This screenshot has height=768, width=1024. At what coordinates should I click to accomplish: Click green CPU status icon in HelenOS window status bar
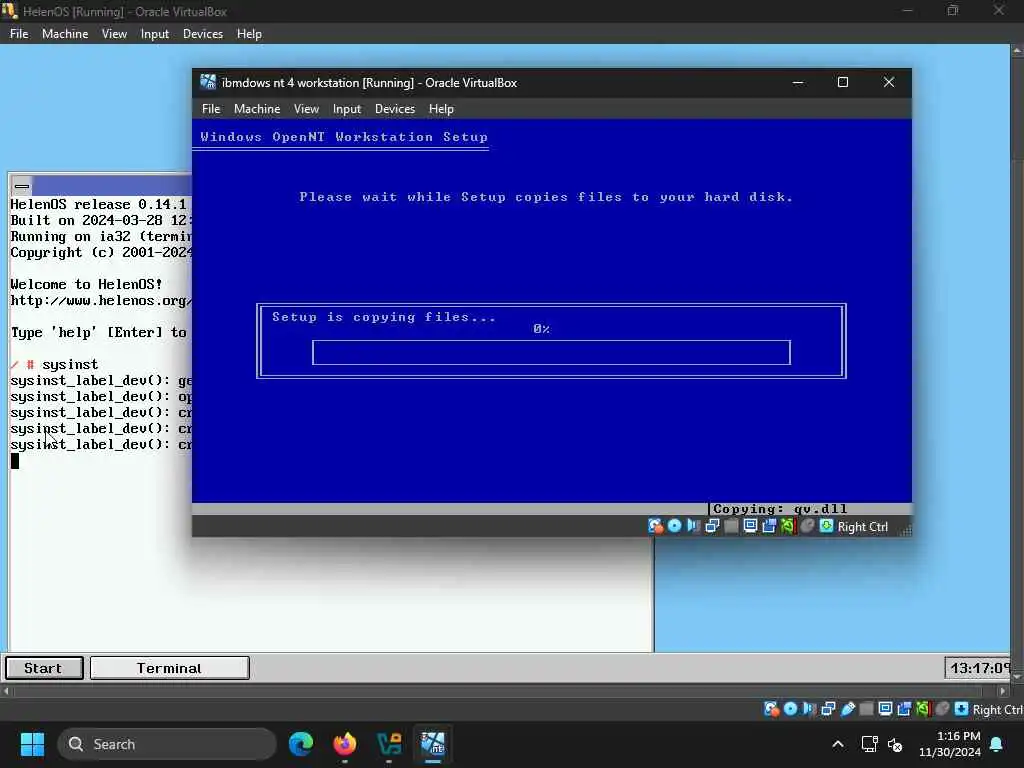point(923,709)
